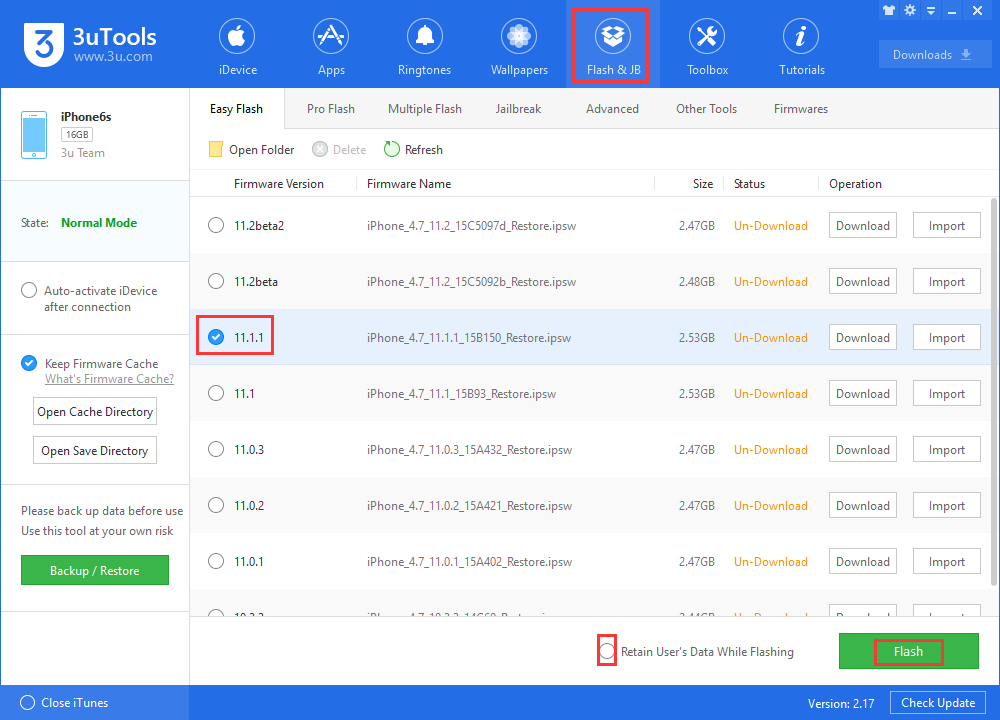
Task: Select firmware 11.1.1 radio button
Action: pyautogui.click(x=216, y=337)
